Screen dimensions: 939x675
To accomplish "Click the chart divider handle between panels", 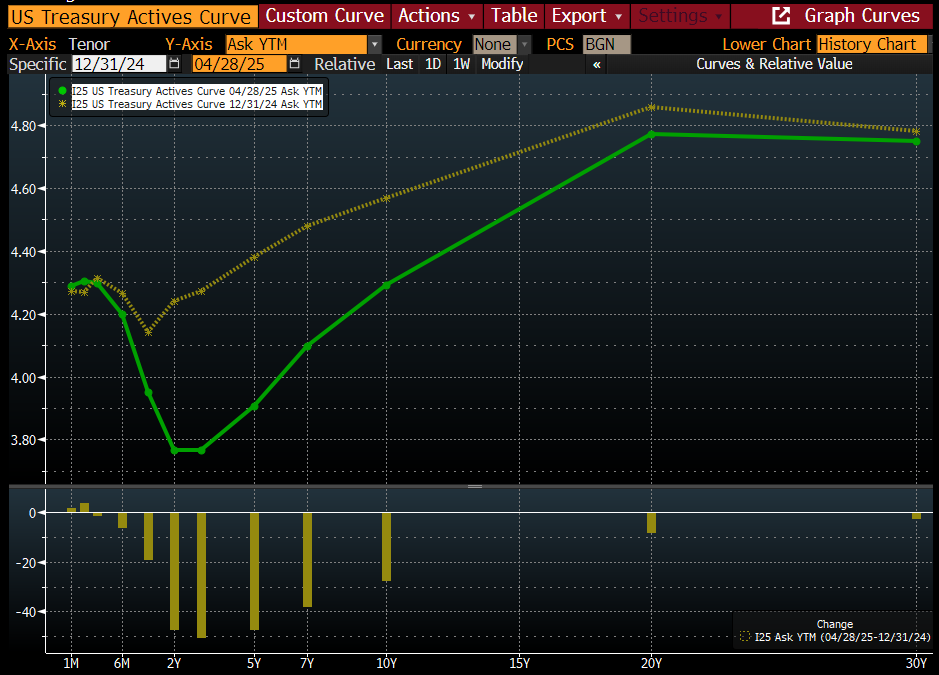I will coord(473,486).
